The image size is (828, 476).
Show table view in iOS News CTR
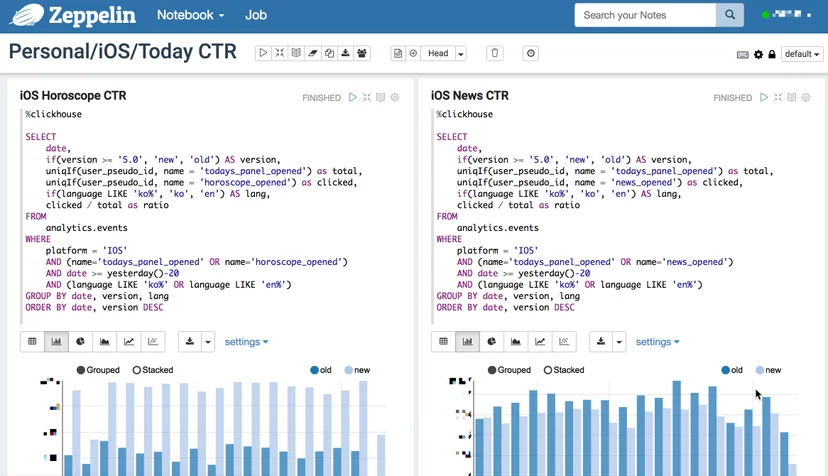tap(444, 342)
